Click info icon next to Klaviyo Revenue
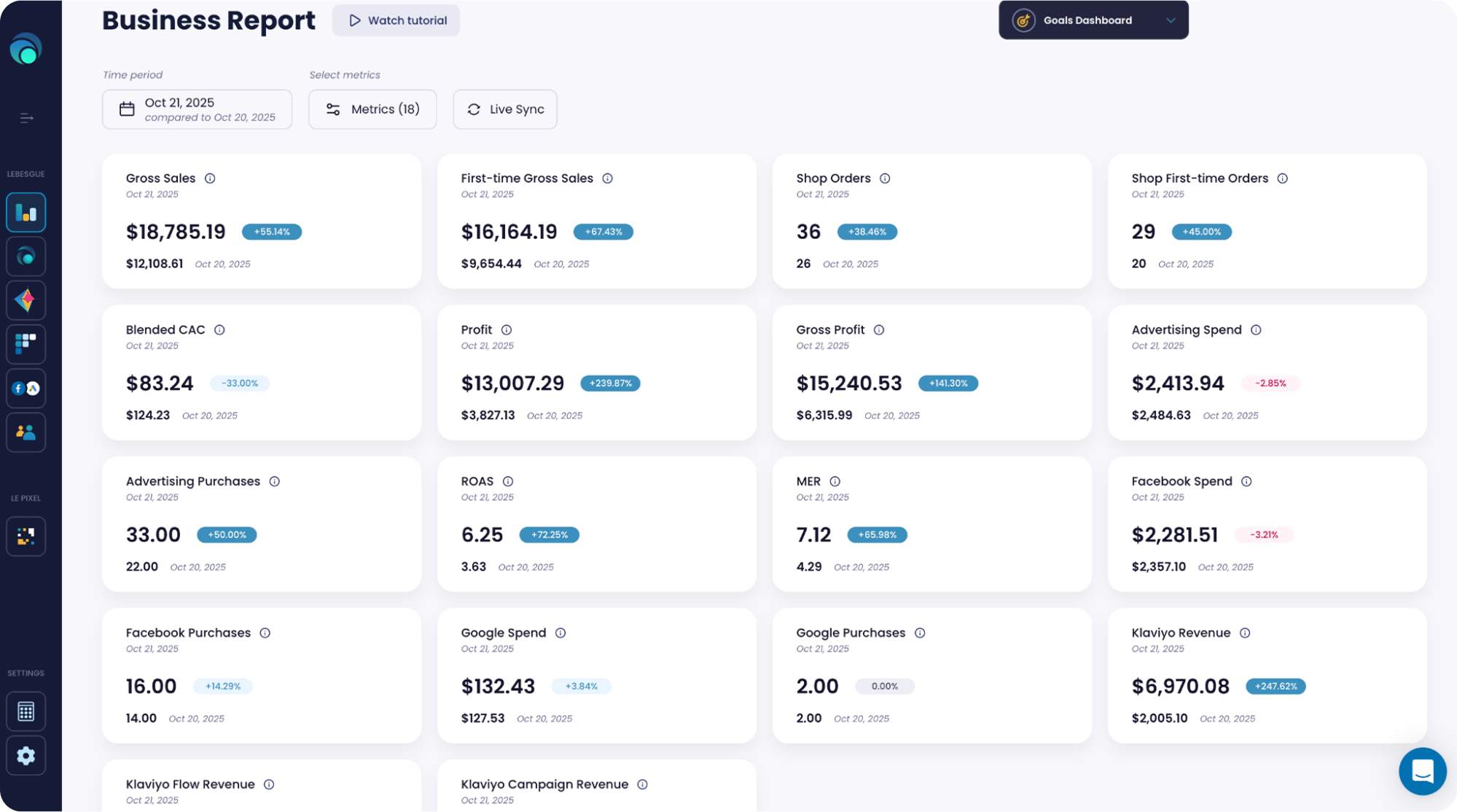 pos(1245,633)
